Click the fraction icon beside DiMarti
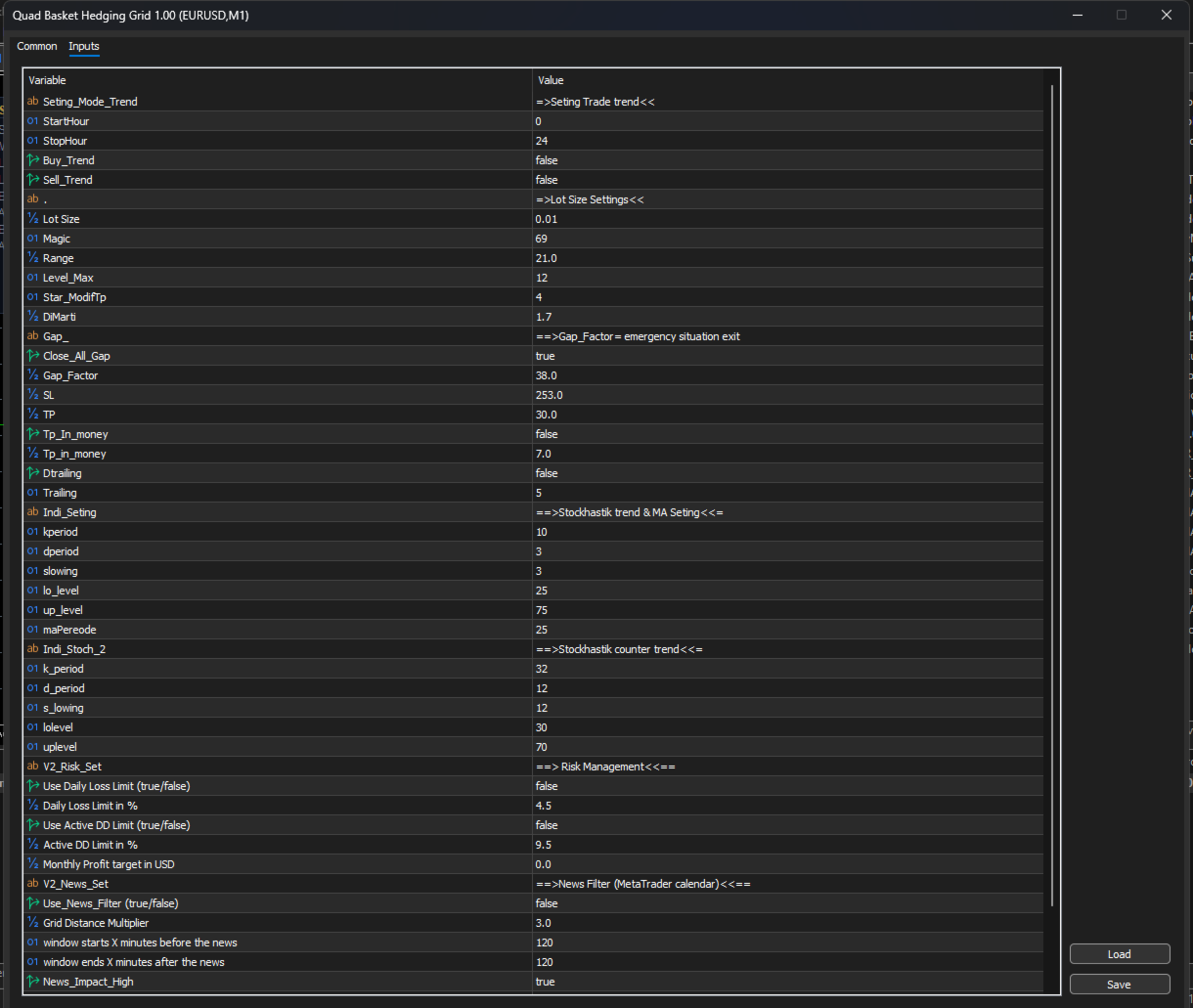The image size is (1193, 1008). (x=33, y=317)
